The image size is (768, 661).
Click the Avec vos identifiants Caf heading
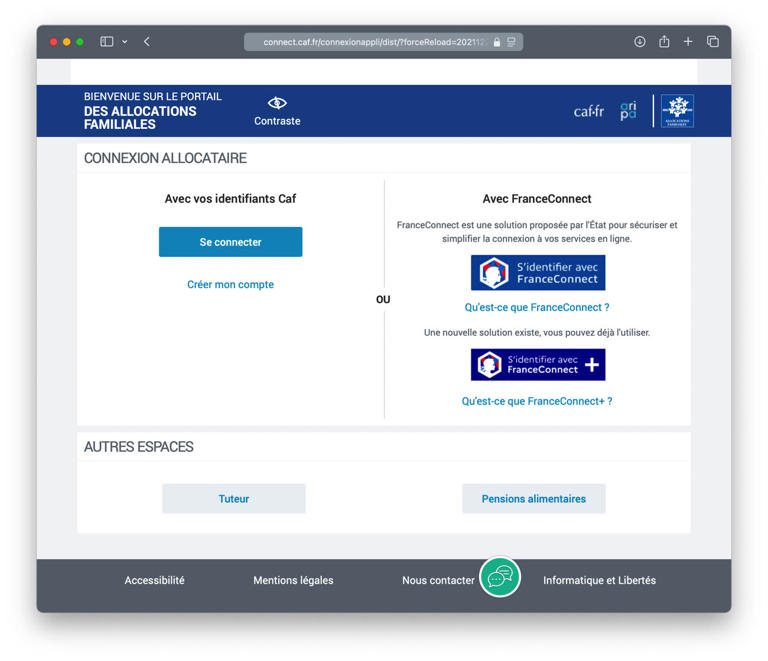(x=230, y=199)
